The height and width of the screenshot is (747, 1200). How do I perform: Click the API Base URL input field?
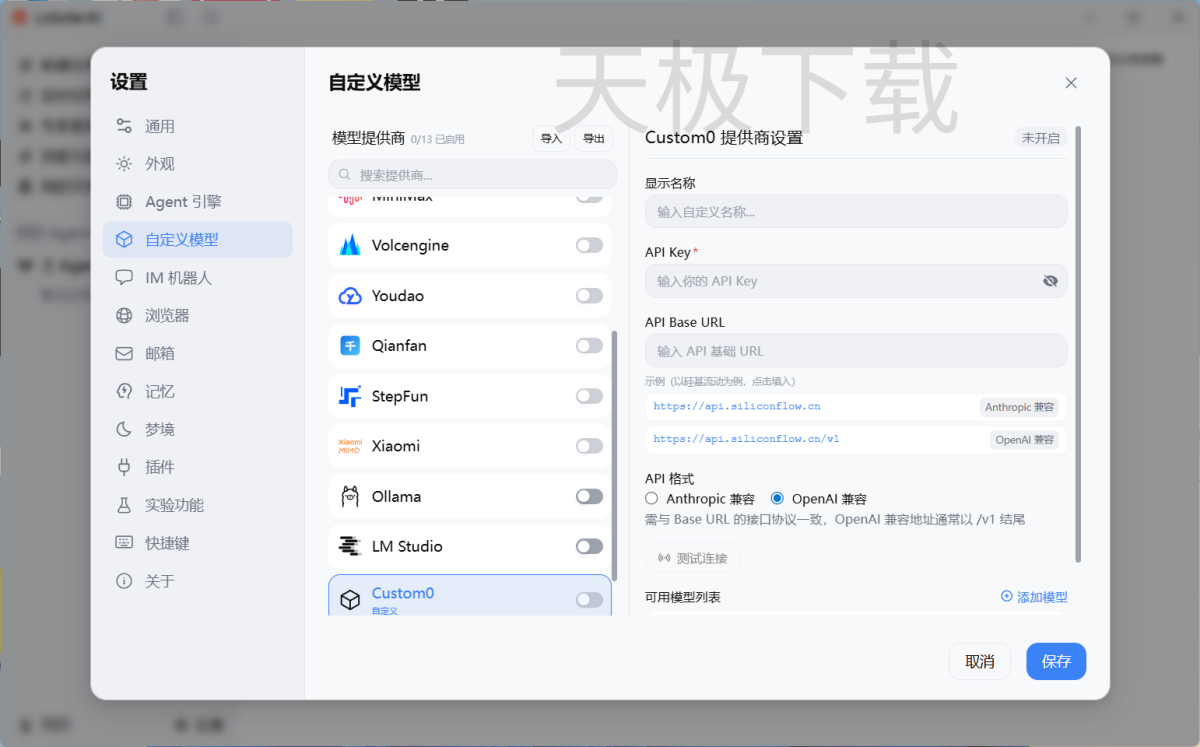856,351
